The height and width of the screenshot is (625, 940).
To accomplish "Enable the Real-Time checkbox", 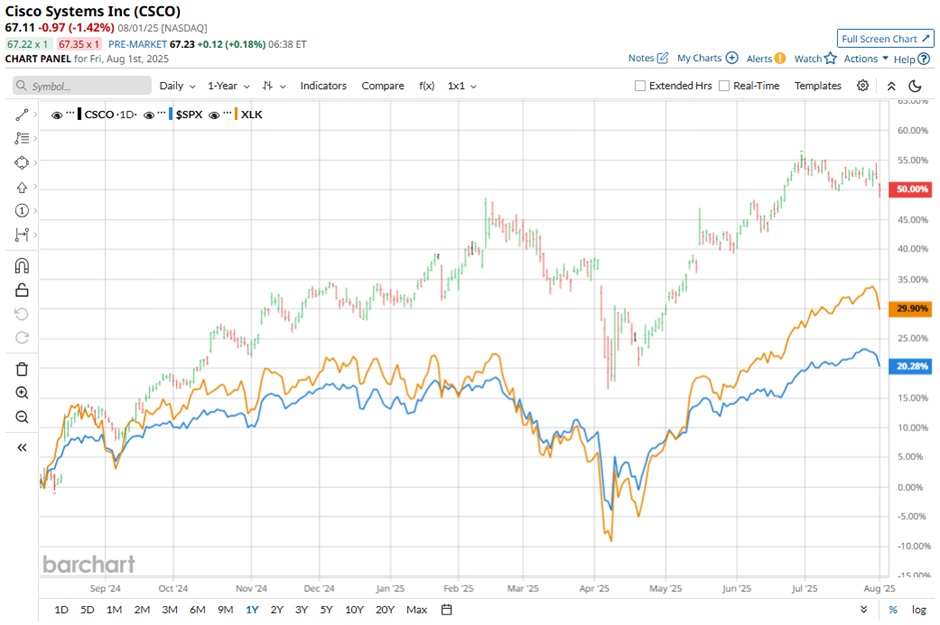I will click(724, 86).
